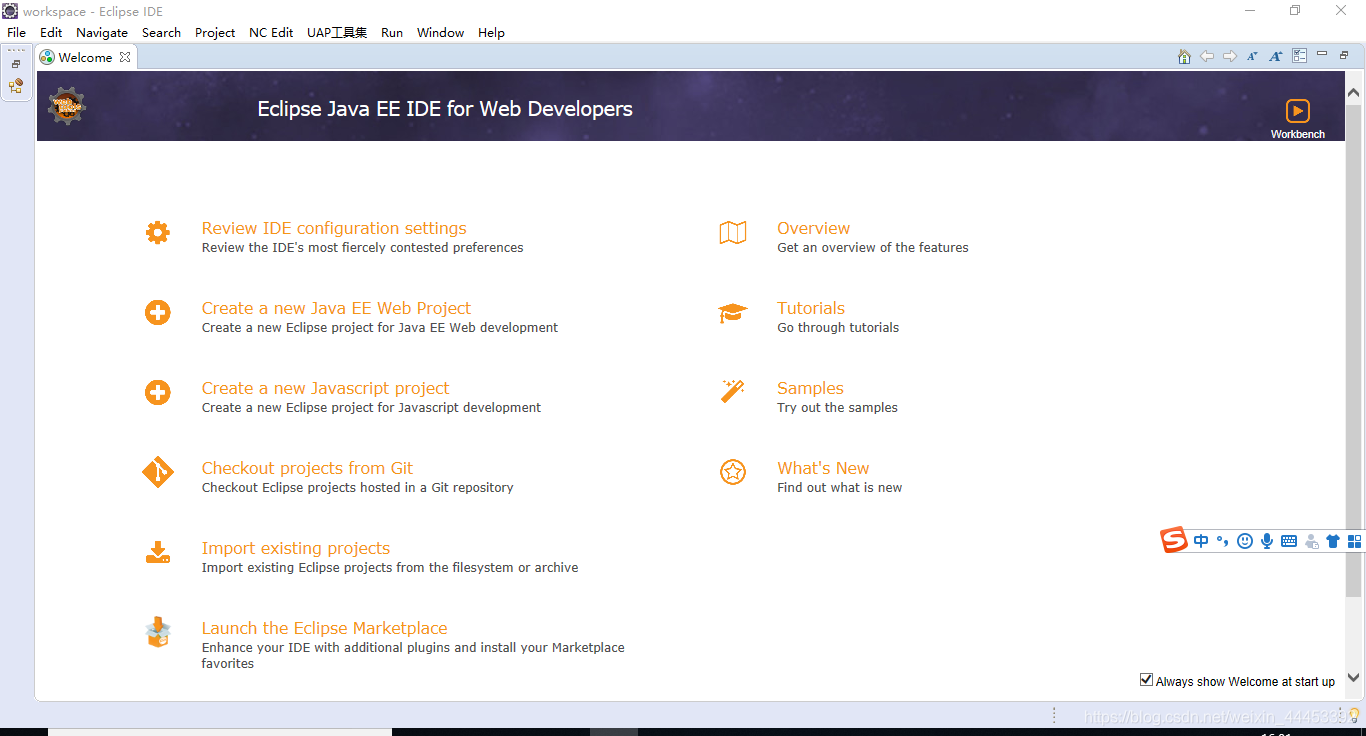
Task: Open the Java hierarchy view icon in left trim
Action: (x=16, y=86)
